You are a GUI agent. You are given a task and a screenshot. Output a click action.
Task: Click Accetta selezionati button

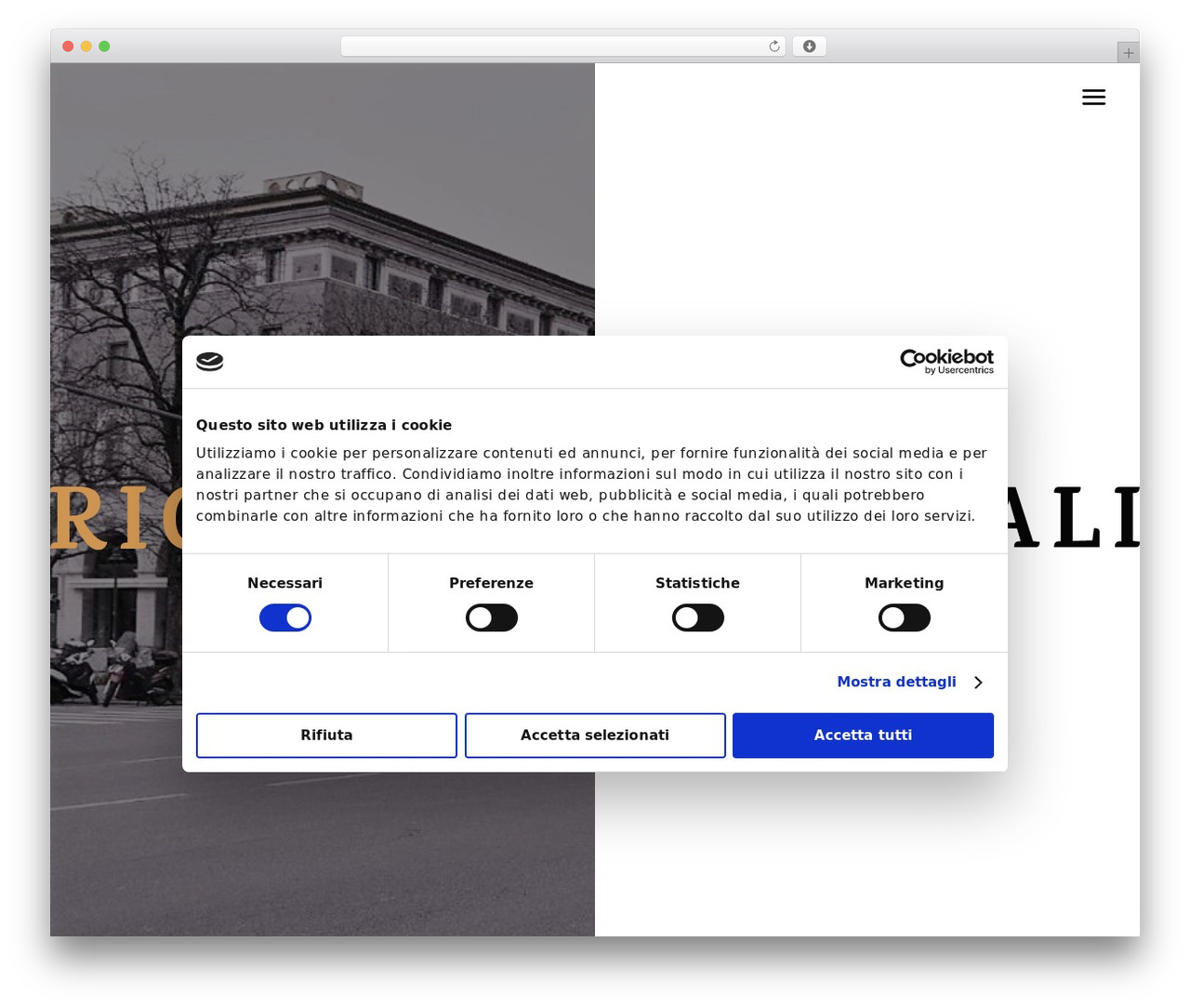click(595, 736)
